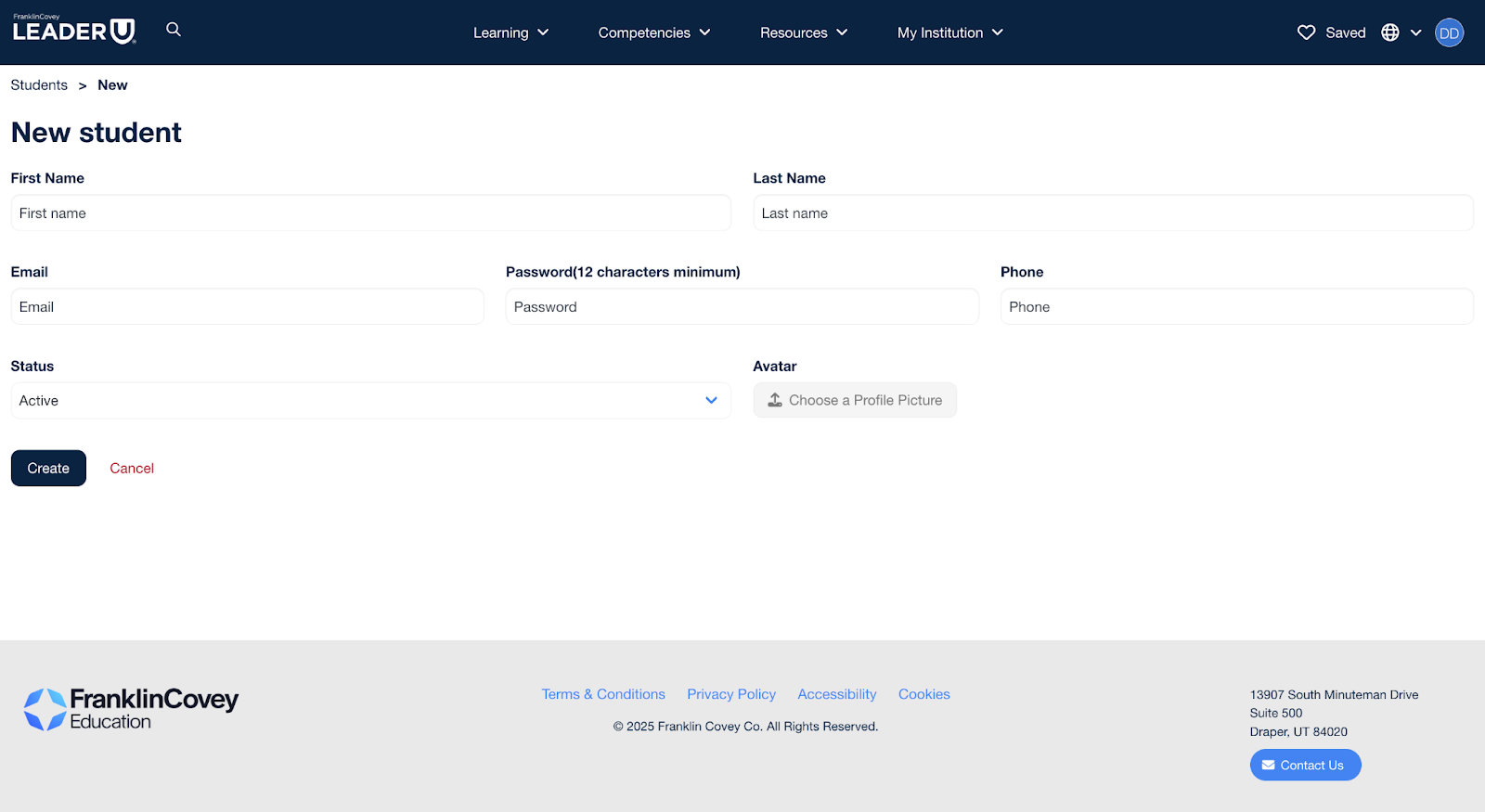
Task: Open the Status dropdown showing Active
Action: pos(370,401)
